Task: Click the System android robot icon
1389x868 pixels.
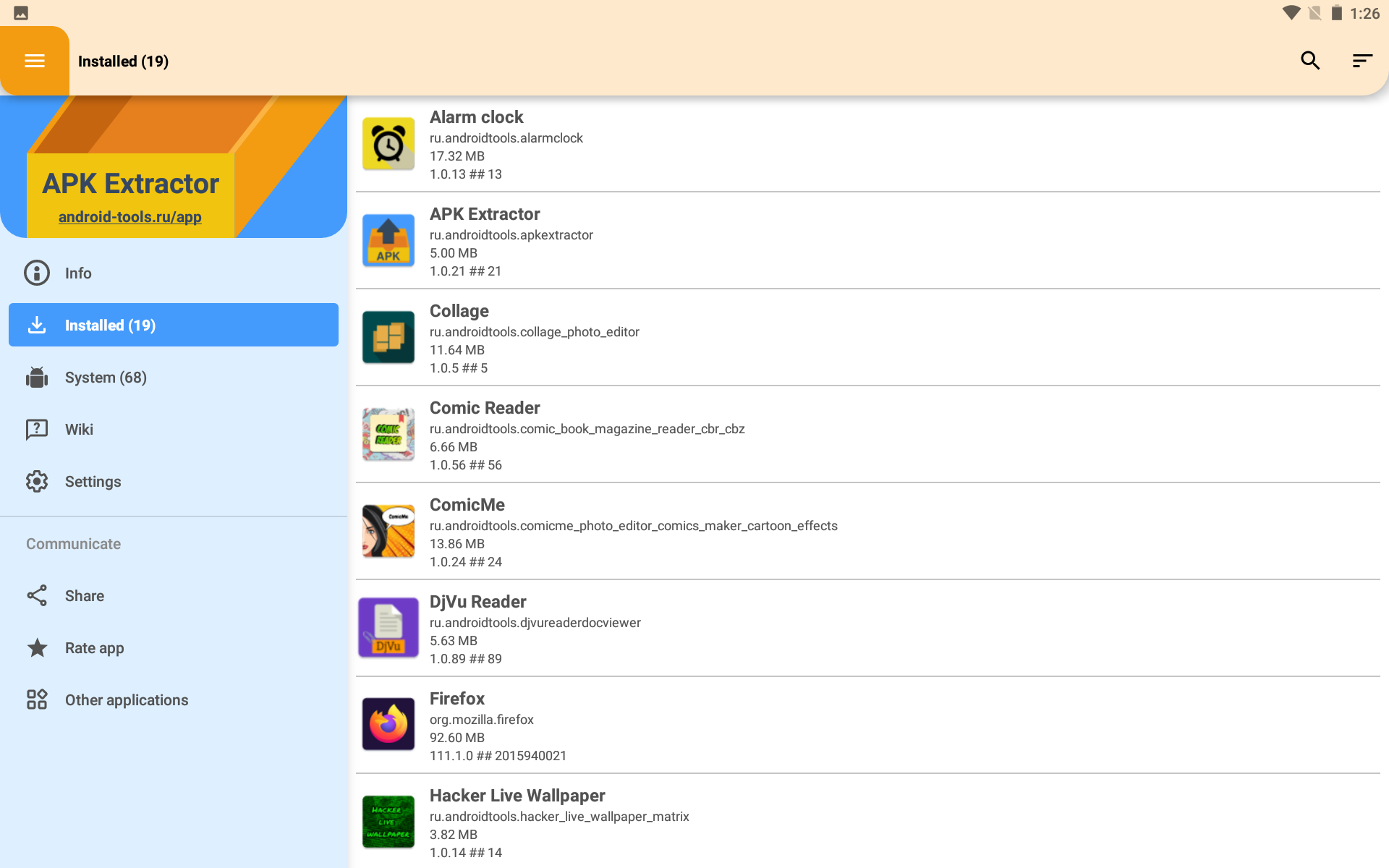Action: [37, 377]
